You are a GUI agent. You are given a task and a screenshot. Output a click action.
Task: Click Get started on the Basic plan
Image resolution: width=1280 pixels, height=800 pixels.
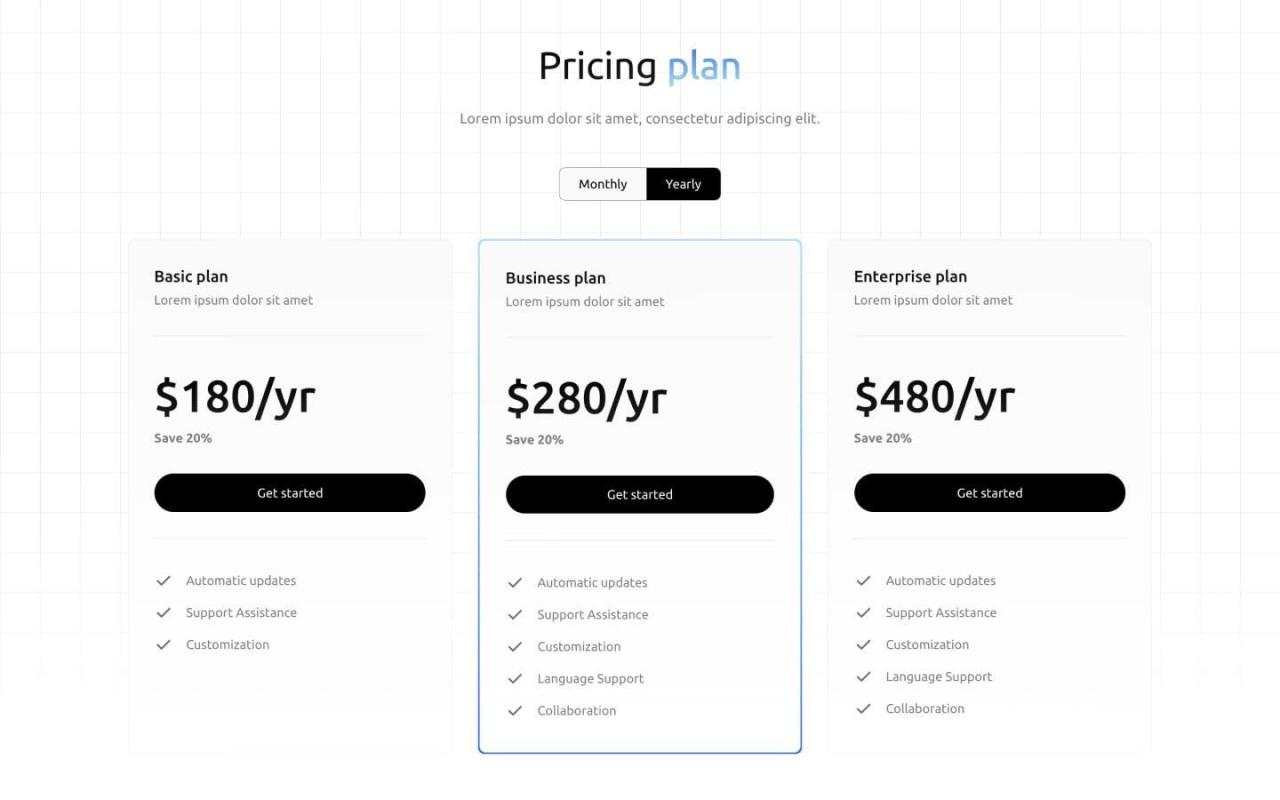(289, 492)
